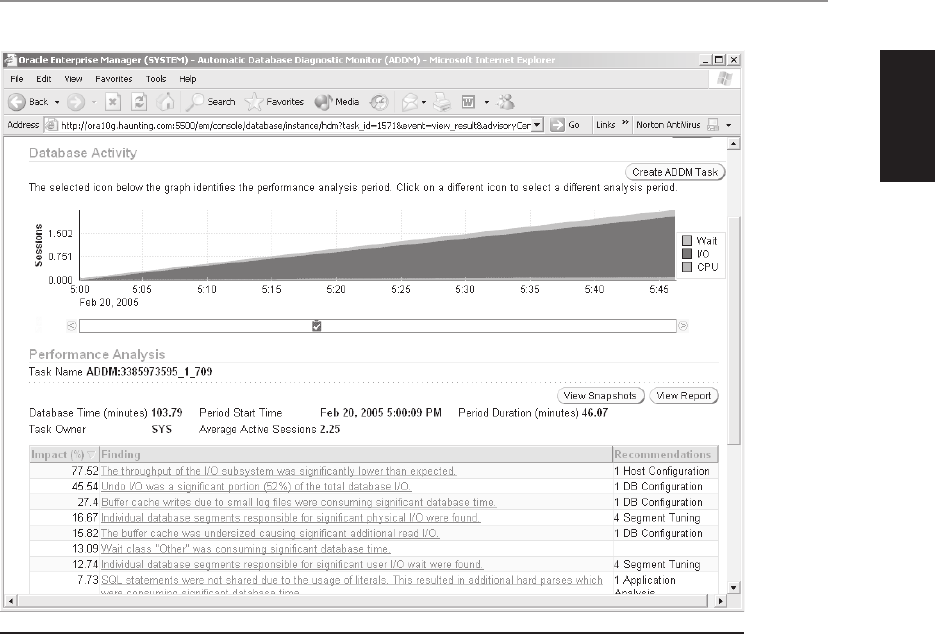Open the Mail options dropdown arrow
Viewport: 935px width, 634px height.
click(x=424, y=102)
